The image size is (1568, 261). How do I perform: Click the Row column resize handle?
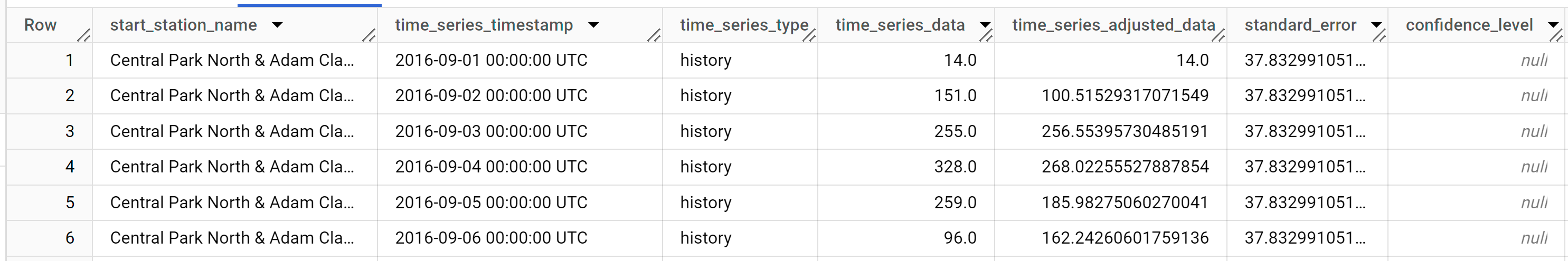tap(83, 36)
